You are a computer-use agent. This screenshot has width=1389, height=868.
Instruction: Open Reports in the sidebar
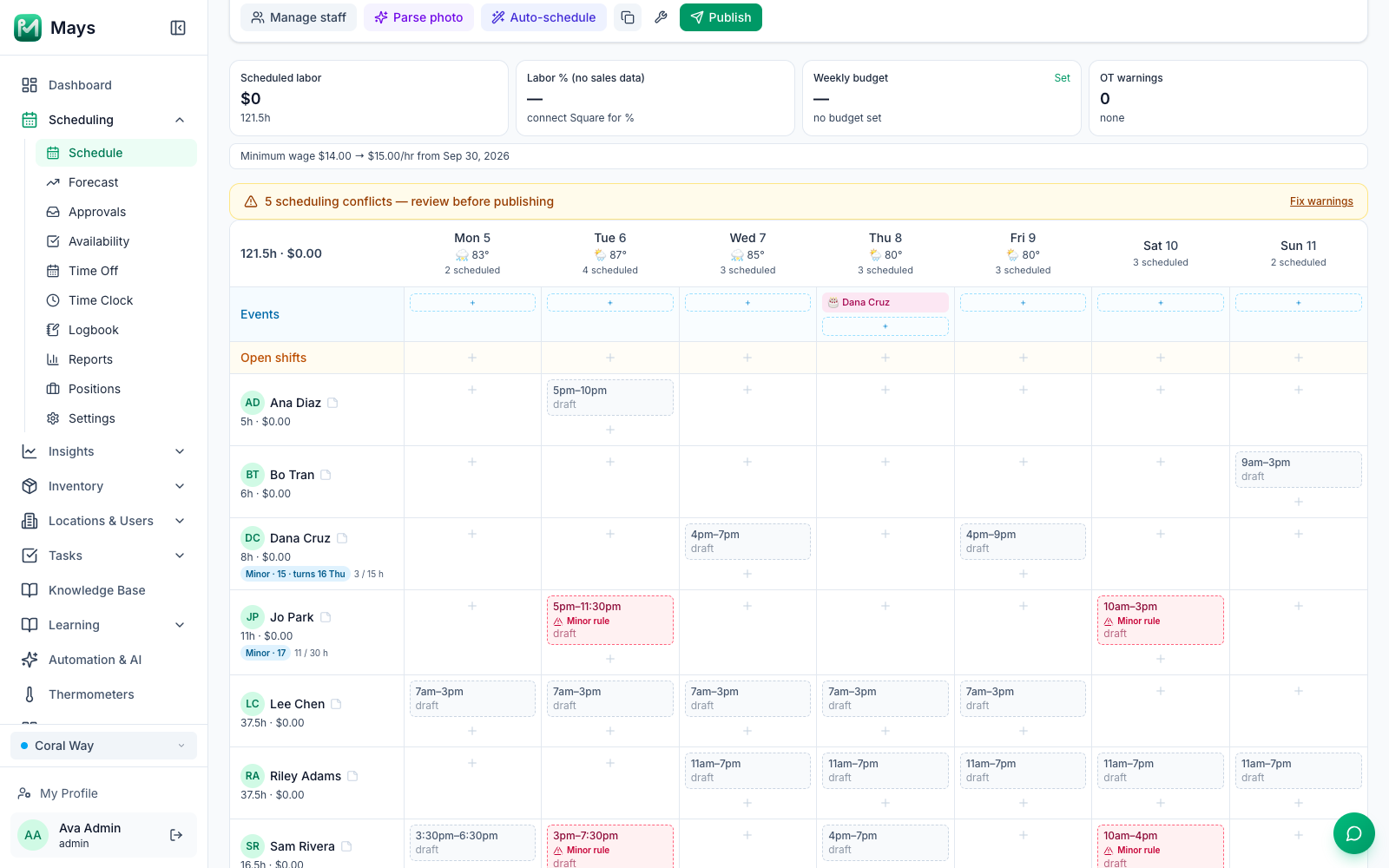point(116,359)
